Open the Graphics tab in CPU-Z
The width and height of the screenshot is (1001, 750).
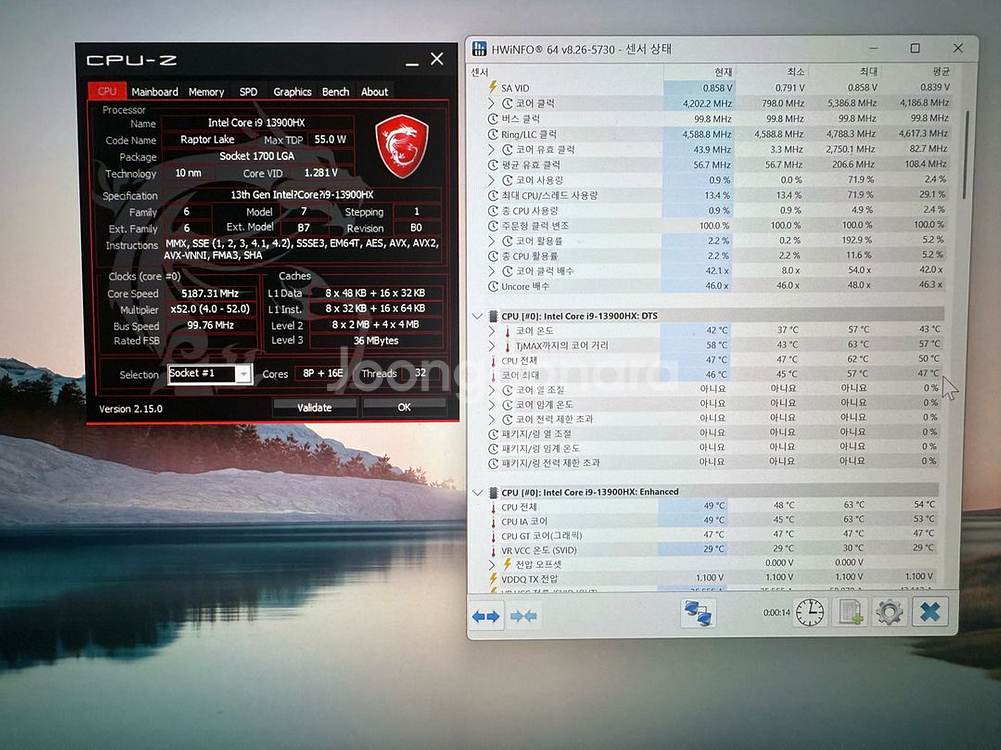pos(292,92)
